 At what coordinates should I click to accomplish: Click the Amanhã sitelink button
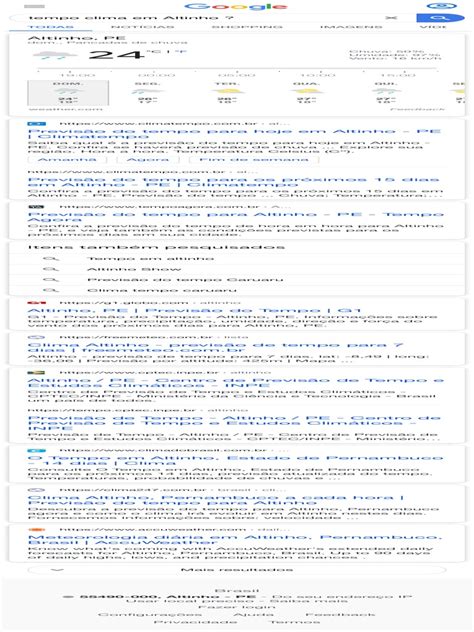(x=67, y=160)
